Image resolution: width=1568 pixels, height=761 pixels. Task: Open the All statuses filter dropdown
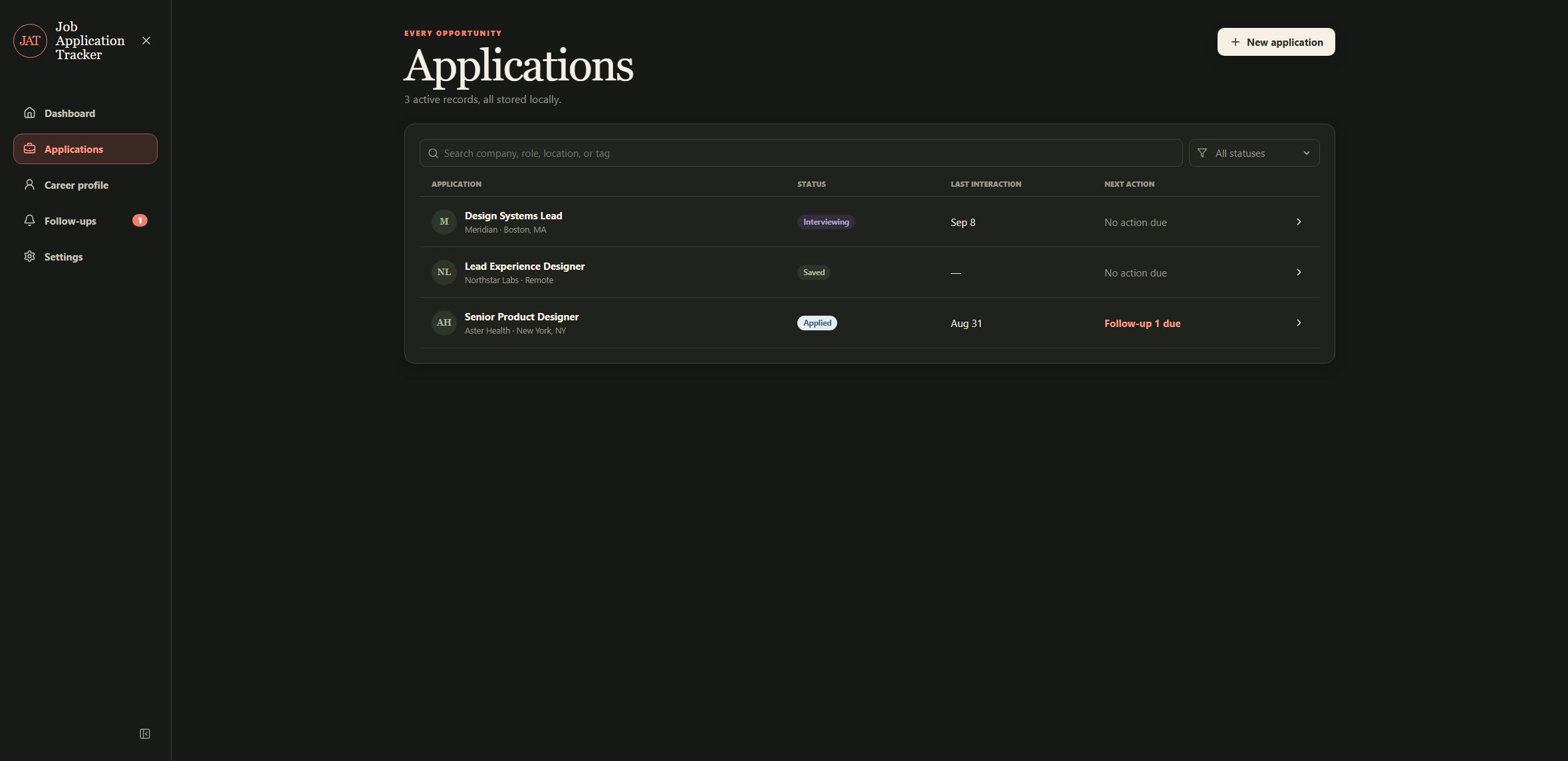pos(1253,153)
